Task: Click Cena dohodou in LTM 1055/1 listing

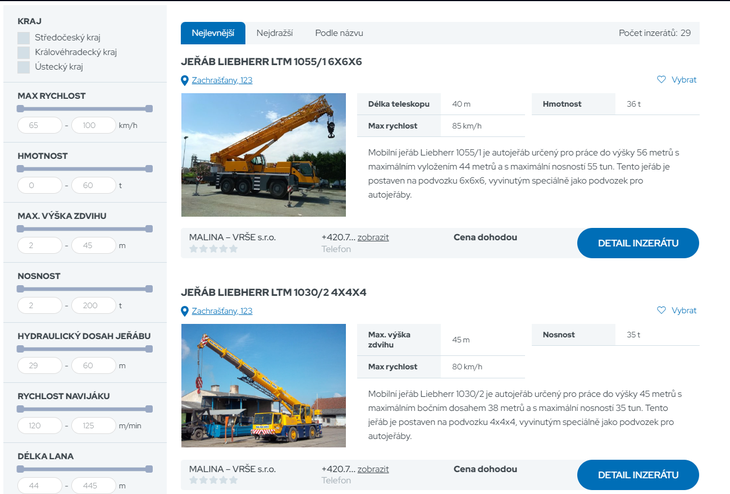Action: point(485,237)
